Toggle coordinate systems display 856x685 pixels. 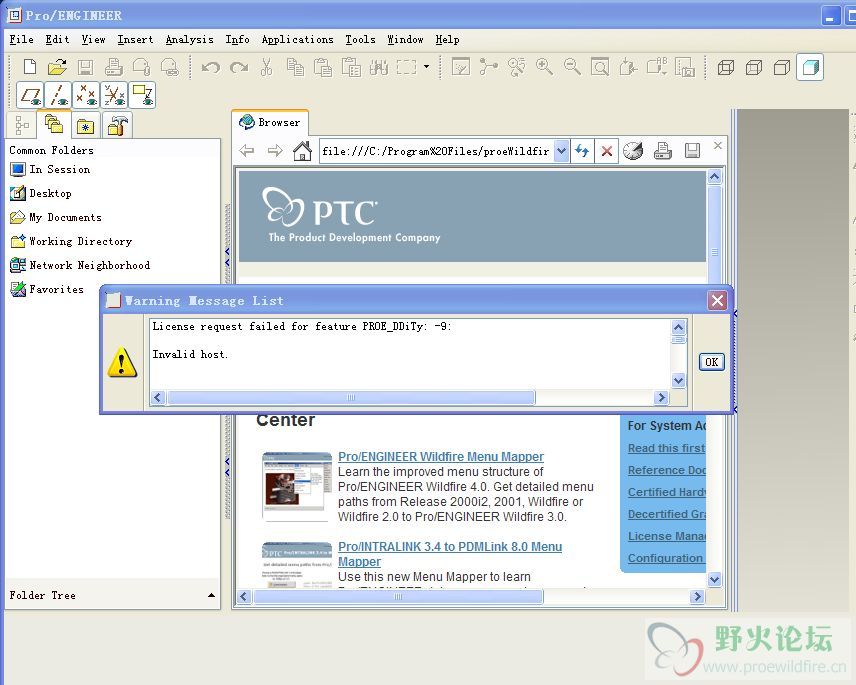click(x=114, y=95)
